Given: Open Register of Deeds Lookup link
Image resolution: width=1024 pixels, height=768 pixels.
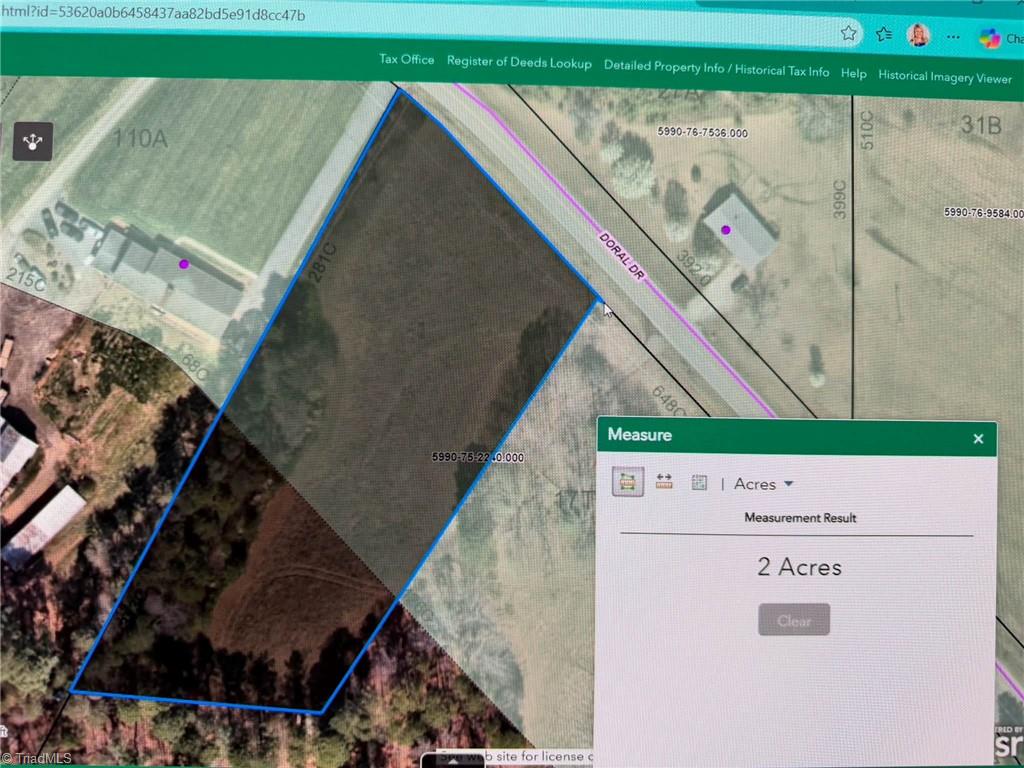Looking at the screenshot, I should [x=519, y=62].
